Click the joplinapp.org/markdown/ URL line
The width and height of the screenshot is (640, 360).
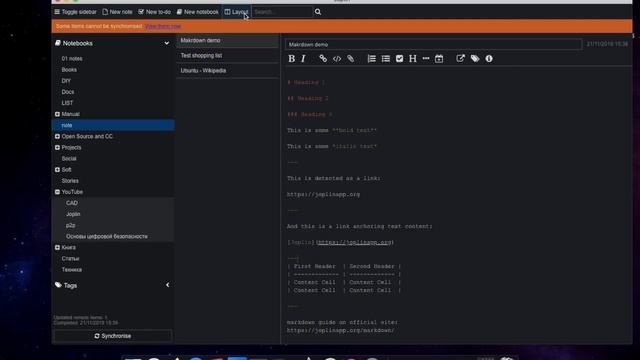[x=340, y=330]
